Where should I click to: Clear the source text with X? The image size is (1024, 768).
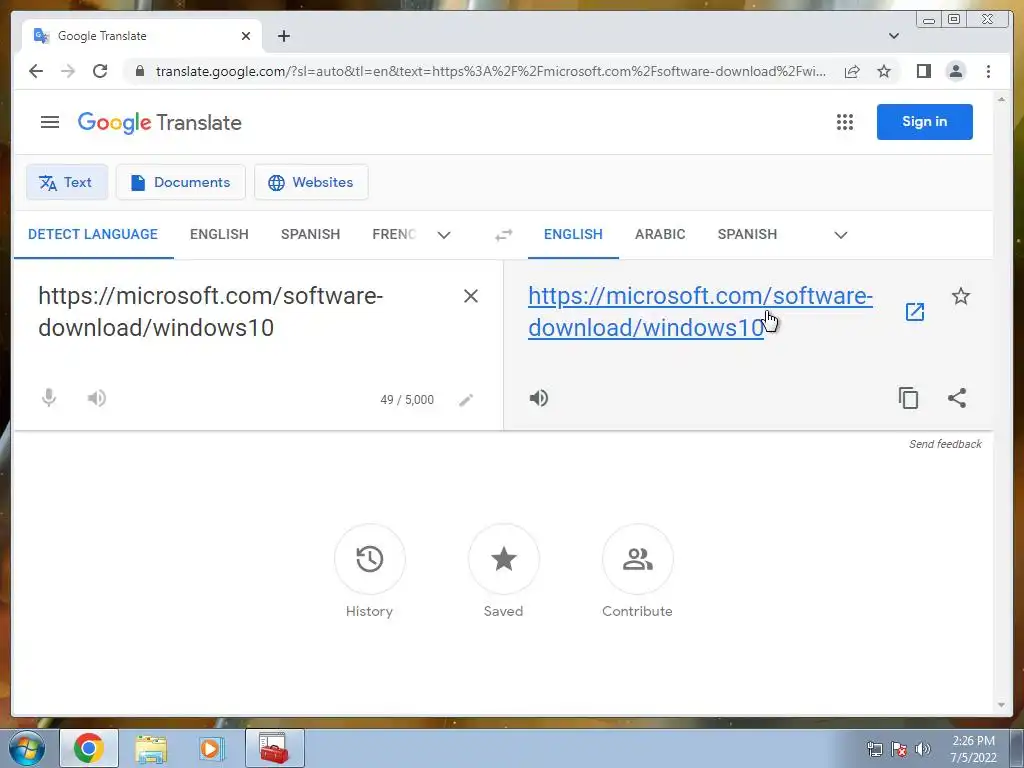click(470, 296)
